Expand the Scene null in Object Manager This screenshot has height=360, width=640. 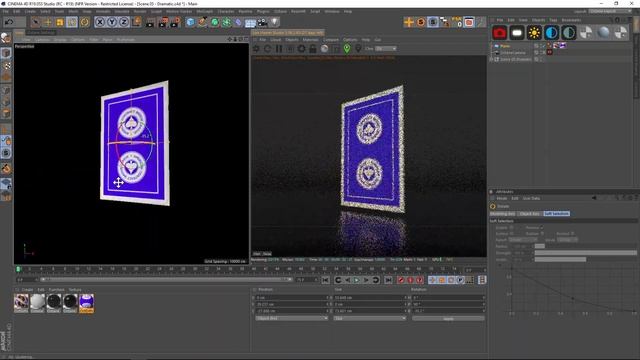point(491,59)
